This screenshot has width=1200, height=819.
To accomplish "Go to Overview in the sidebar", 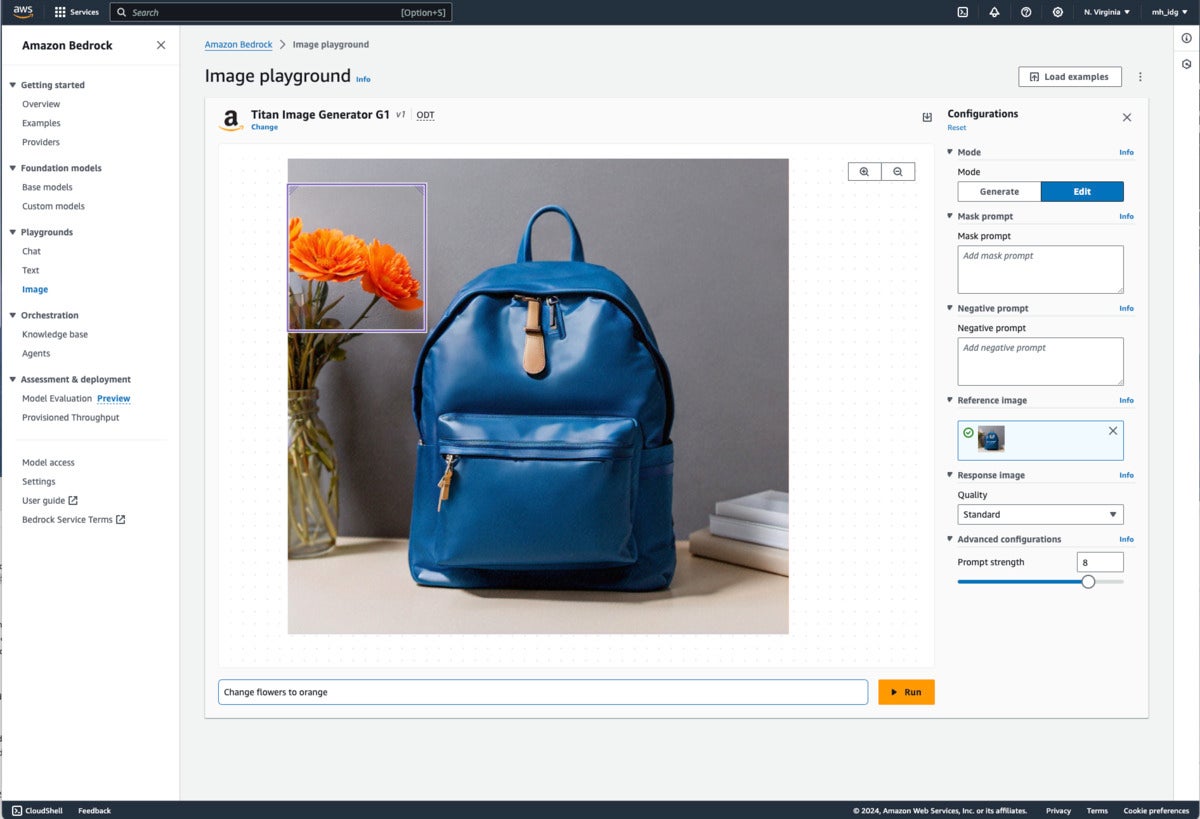I will point(41,104).
